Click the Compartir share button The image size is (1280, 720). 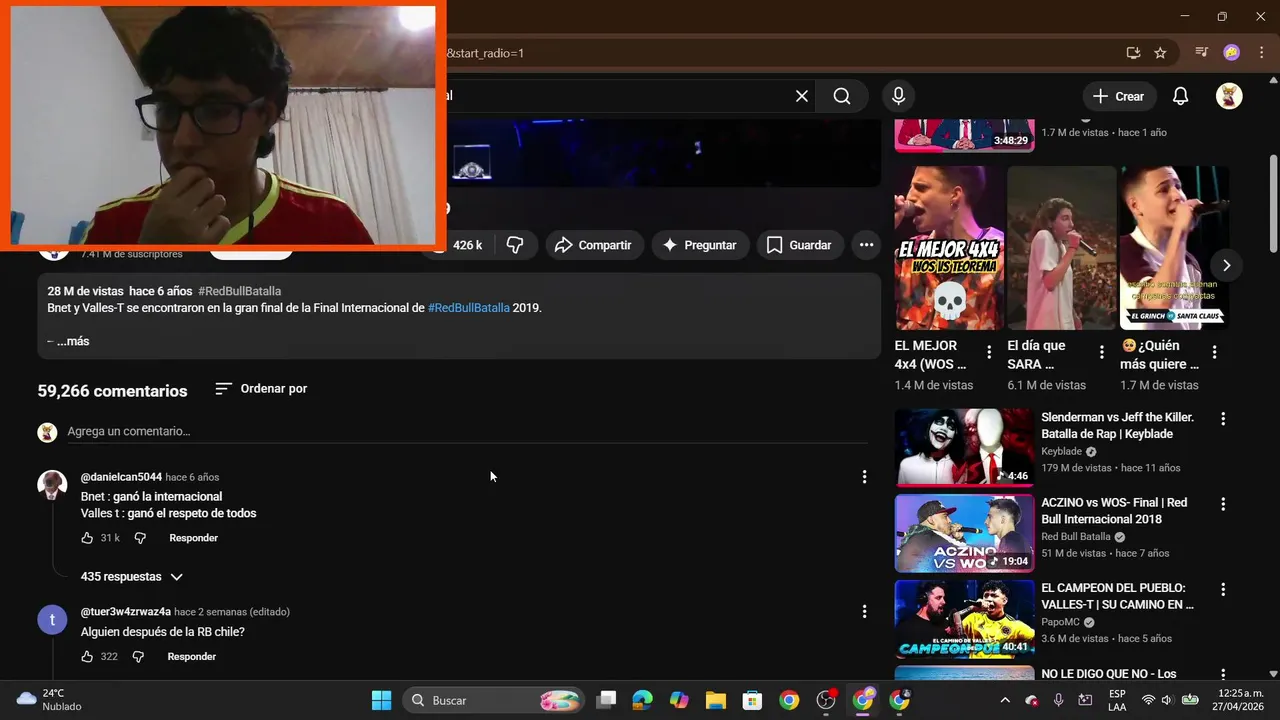[594, 245]
